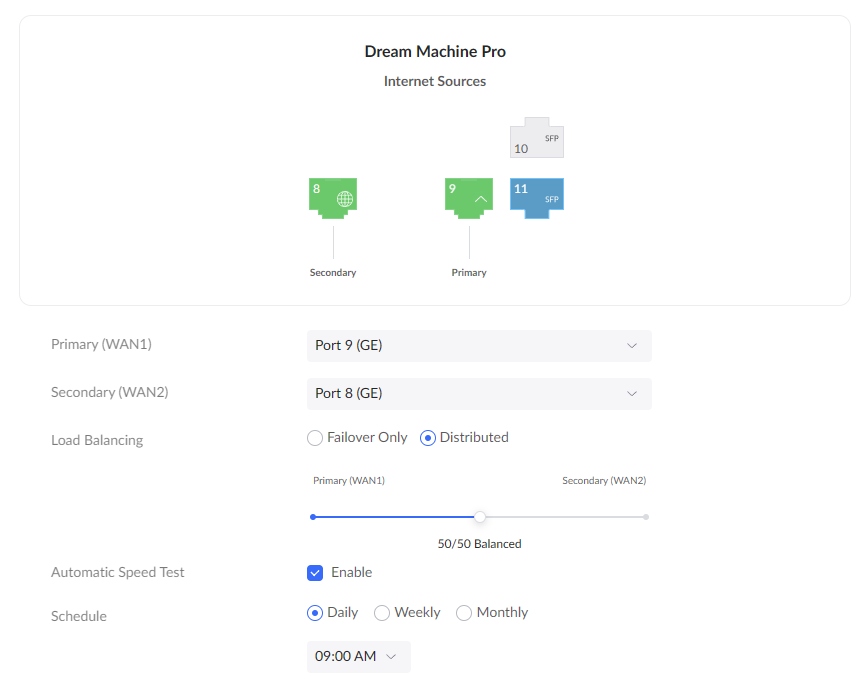Open the Primary (WAN1) port dropdown

pos(478,346)
